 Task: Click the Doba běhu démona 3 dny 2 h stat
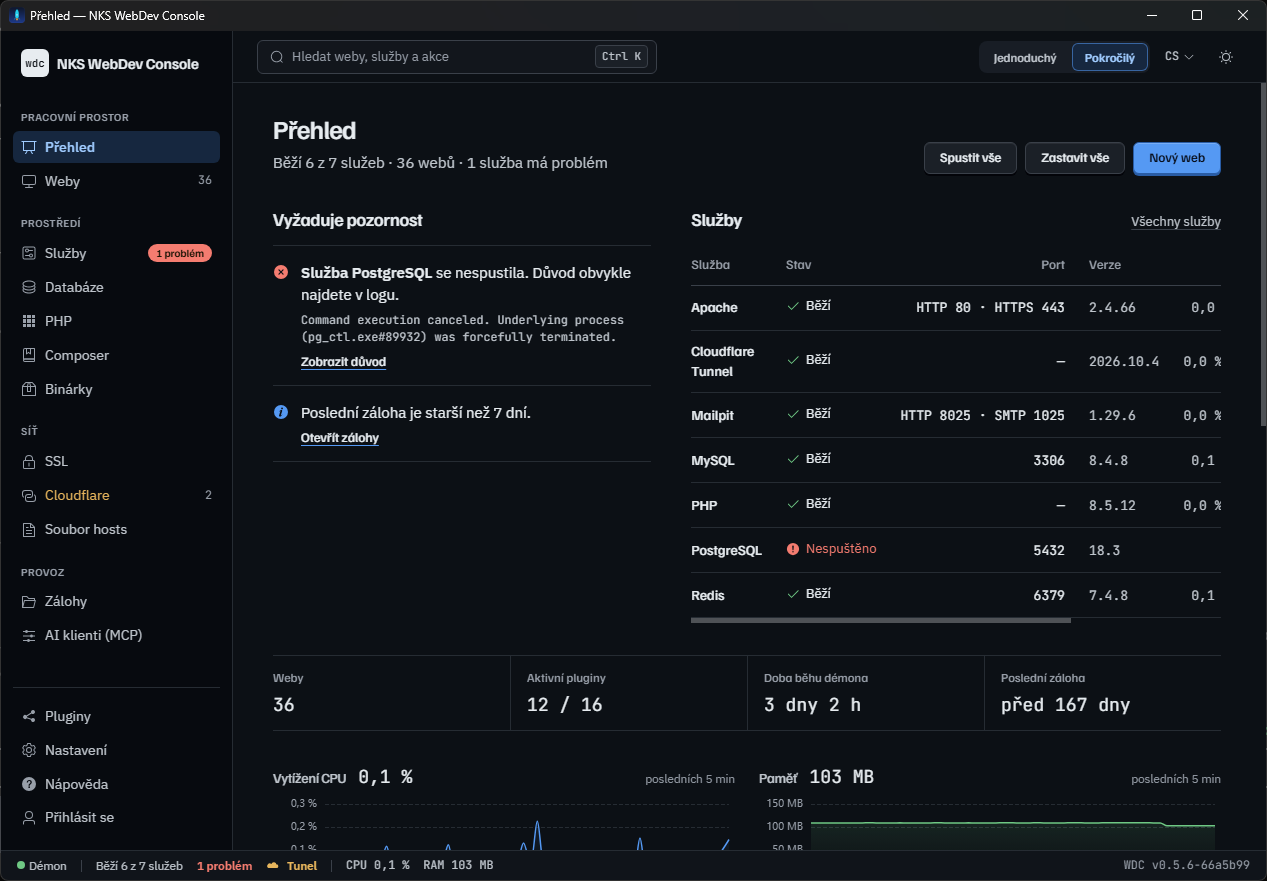(x=865, y=693)
